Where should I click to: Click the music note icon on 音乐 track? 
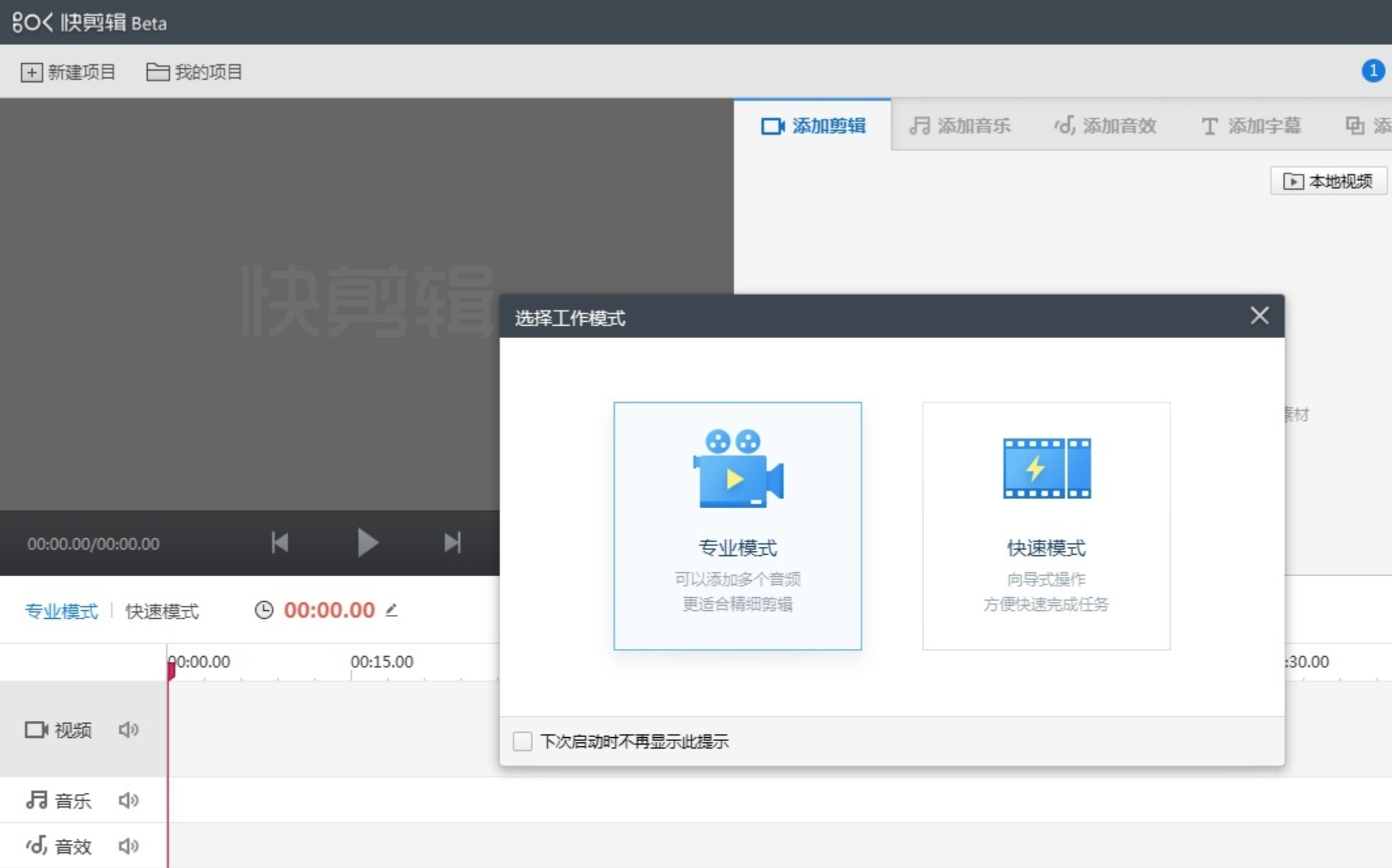pyautogui.click(x=36, y=799)
